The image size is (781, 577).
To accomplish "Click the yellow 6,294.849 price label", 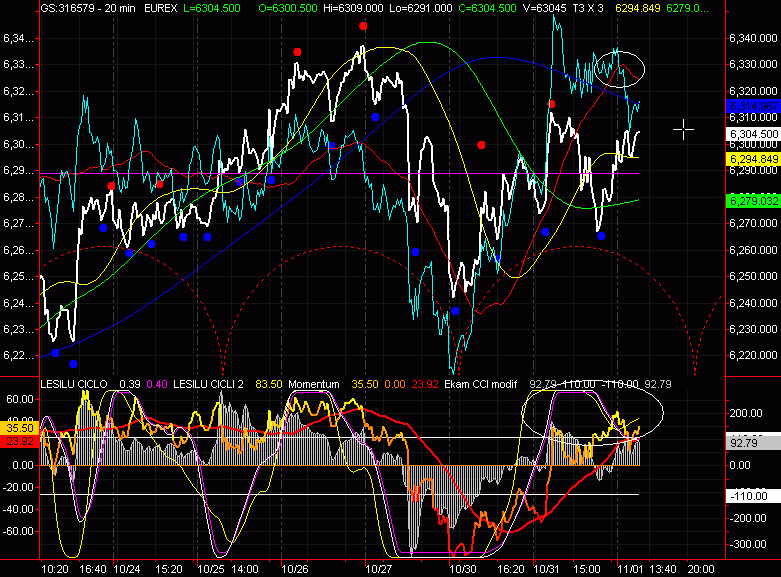I will pyautogui.click(x=750, y=159).
